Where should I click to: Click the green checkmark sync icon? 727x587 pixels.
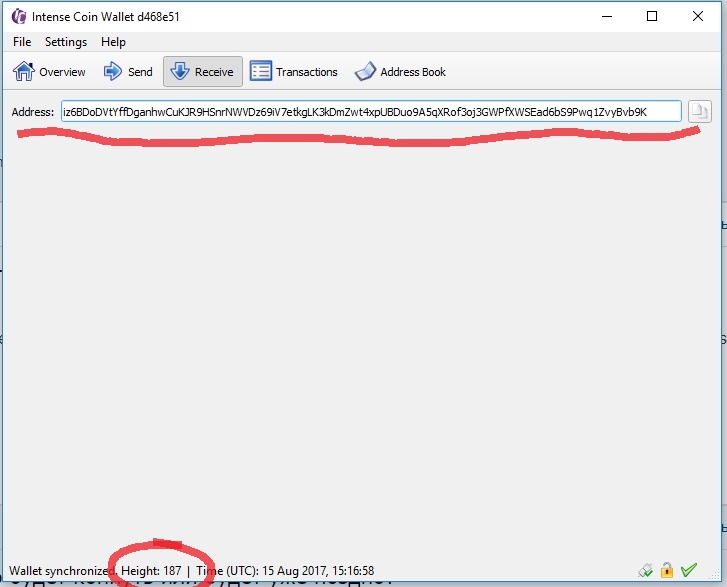689,569
